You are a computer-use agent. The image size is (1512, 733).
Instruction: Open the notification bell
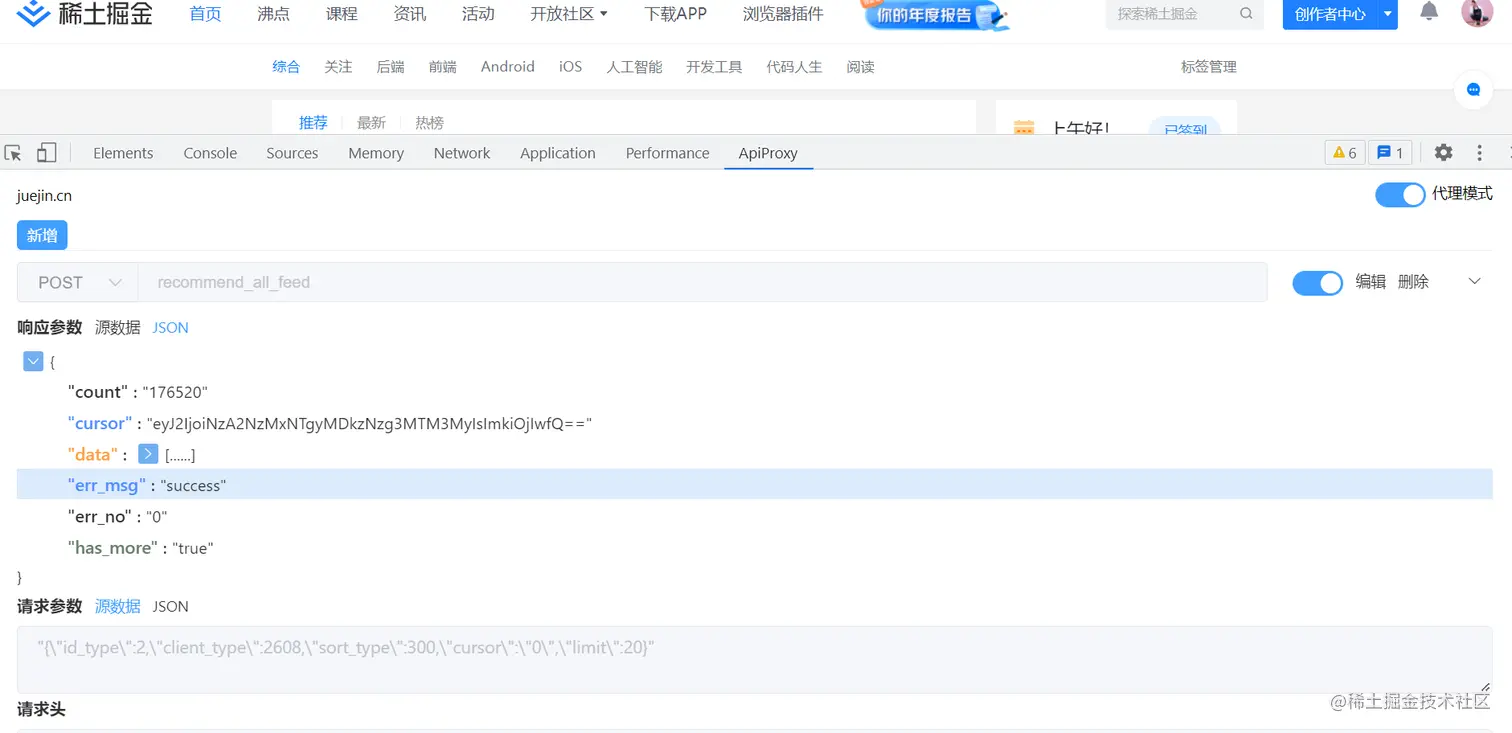[1430, 12]
